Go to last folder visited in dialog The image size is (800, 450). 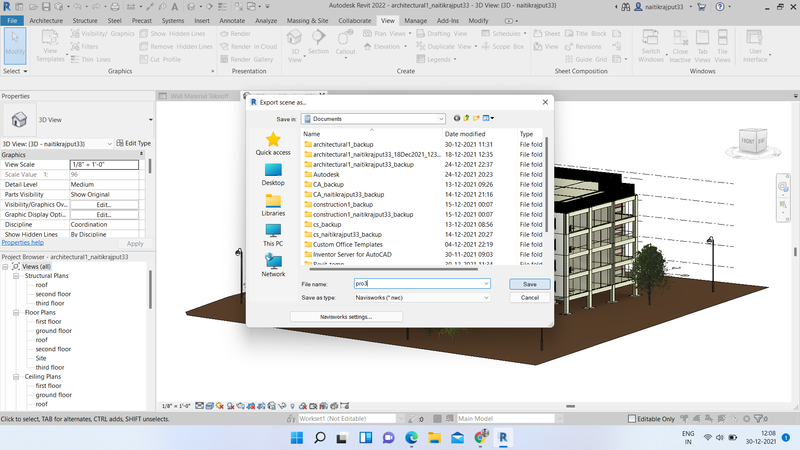click(457, 118)
